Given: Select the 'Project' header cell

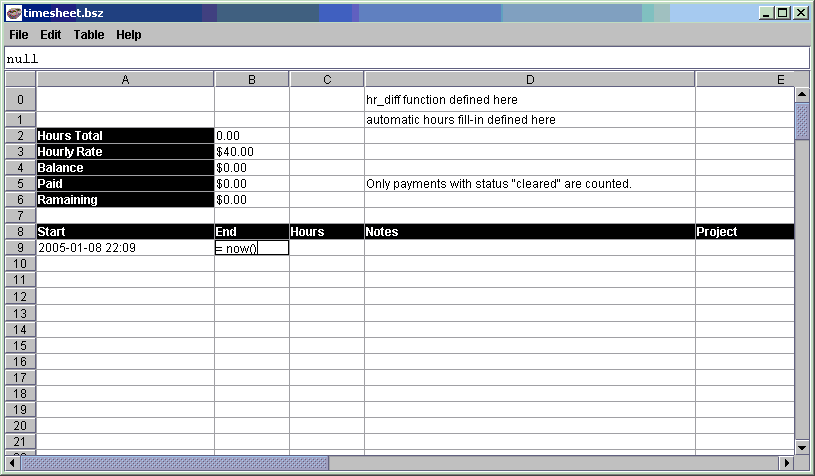Looking at the screenshot, I should tap(745, 232).
